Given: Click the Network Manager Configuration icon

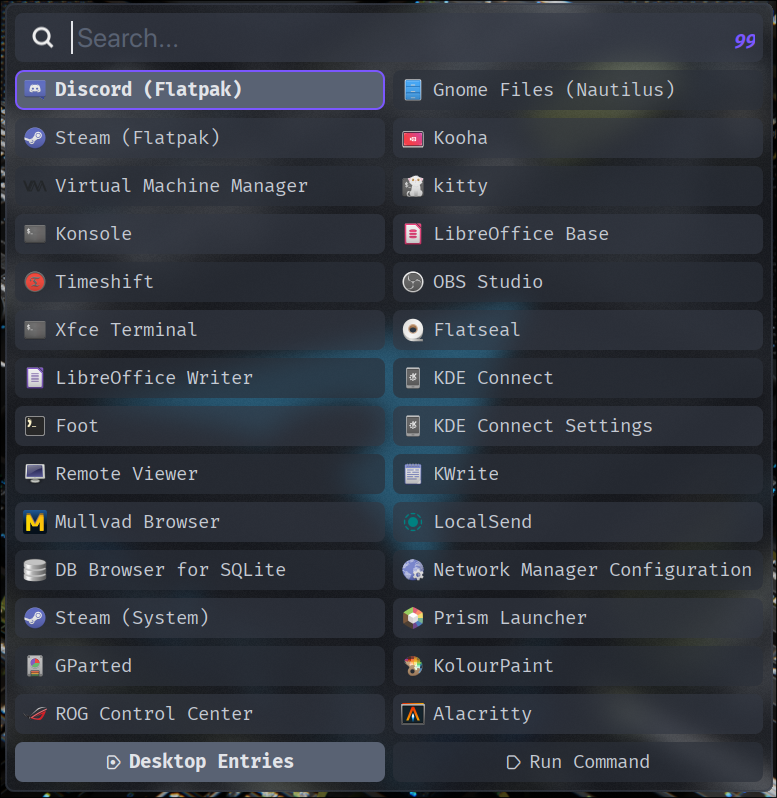Looking at the screenshot, I should point(413,570).
